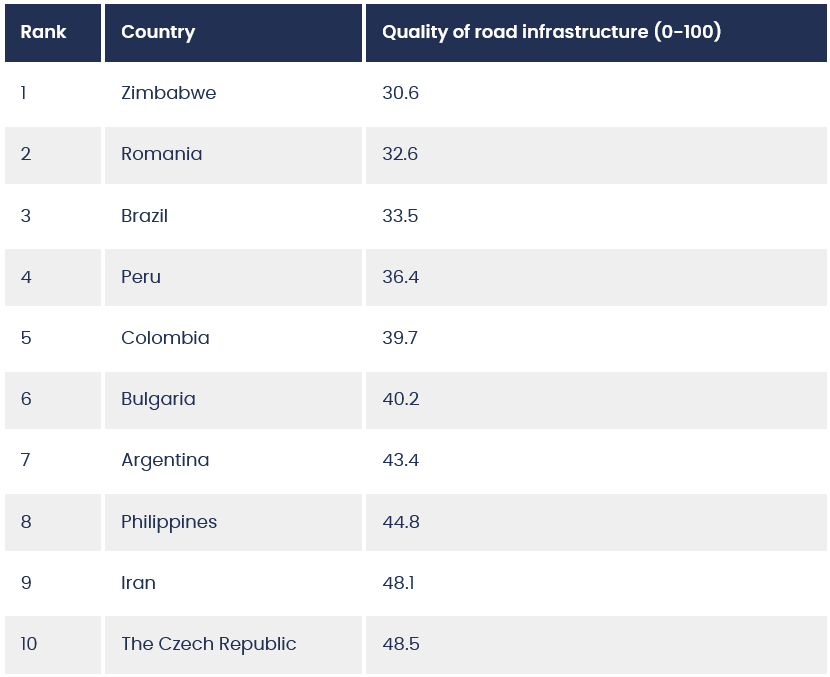Select the Iran country cell
Screen dimensions: 830x677
pyautogui.click(x=233, y=583)
